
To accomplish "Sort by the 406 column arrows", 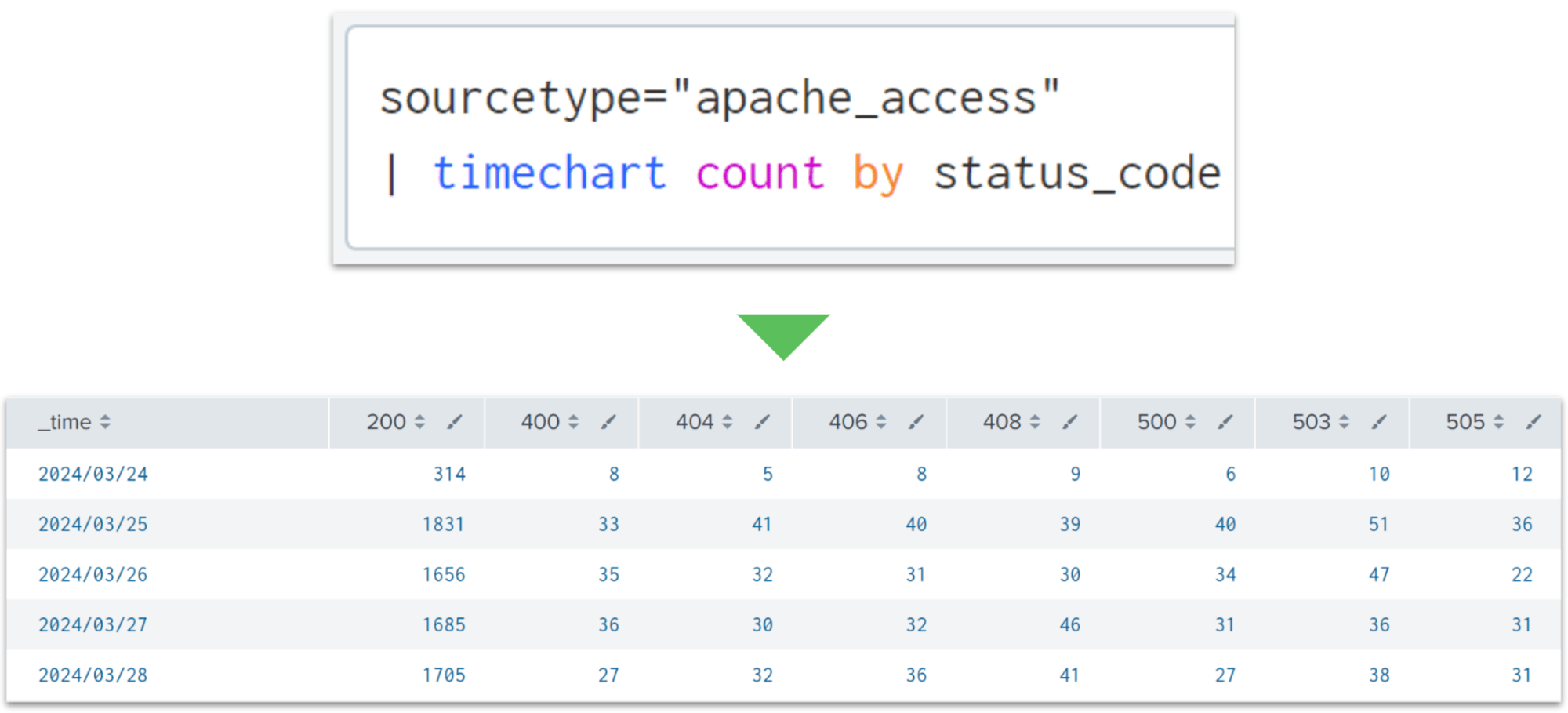I will coord(880,422).
